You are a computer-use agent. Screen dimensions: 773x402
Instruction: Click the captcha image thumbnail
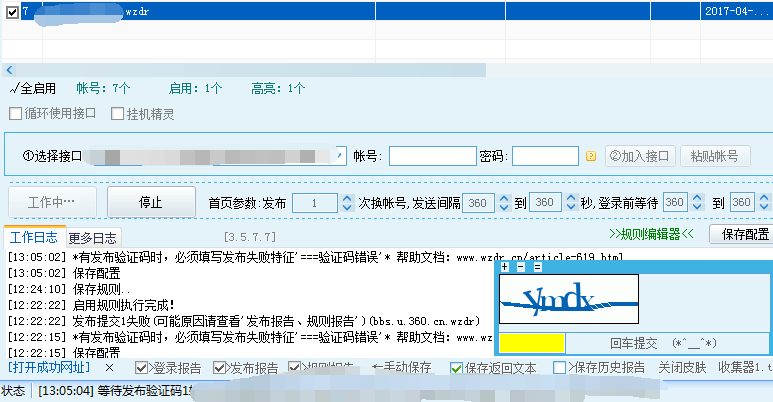tap(569, 299)
